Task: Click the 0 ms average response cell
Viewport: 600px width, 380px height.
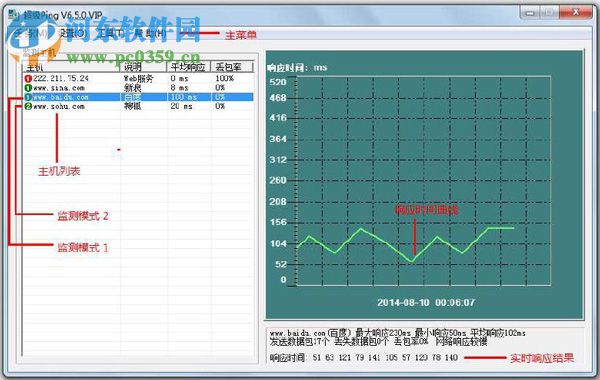Action: (x=179, y=78)
